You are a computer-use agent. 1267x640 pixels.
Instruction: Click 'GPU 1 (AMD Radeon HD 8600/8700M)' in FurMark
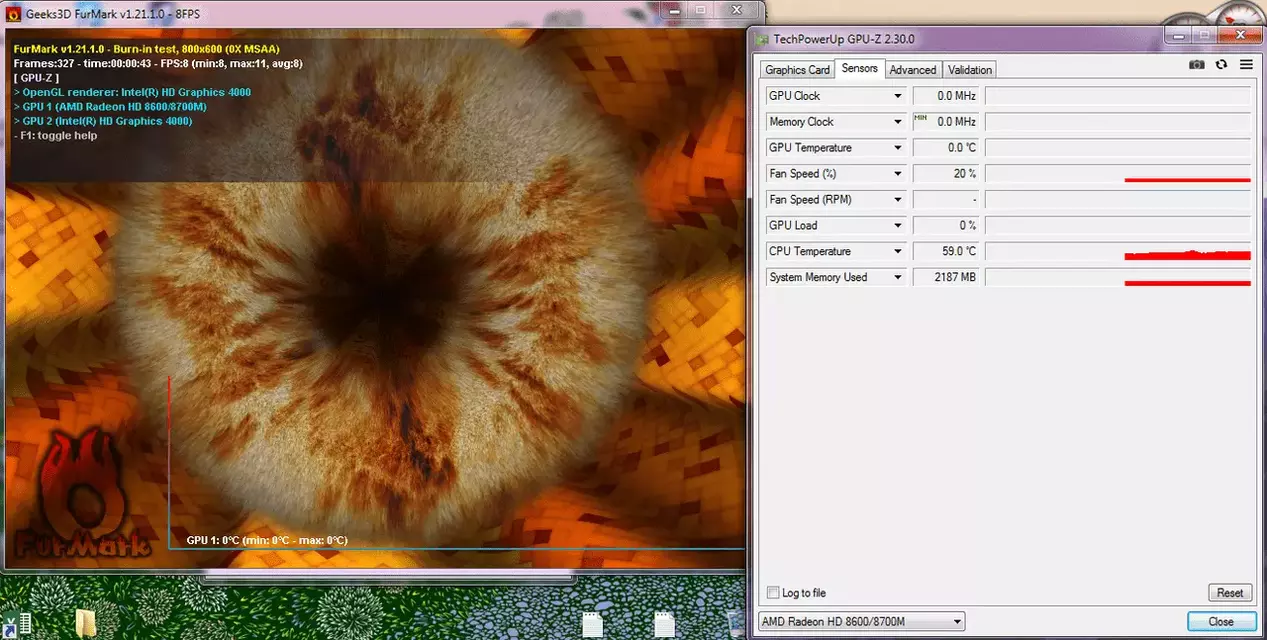point(110,107)
